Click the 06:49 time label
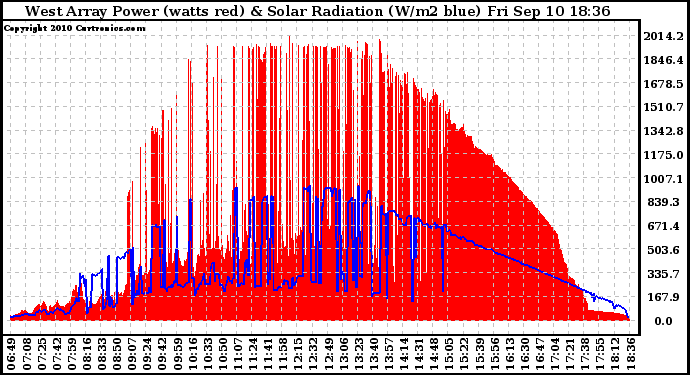The height and width of the screenshot is (375, 690). 11,353
